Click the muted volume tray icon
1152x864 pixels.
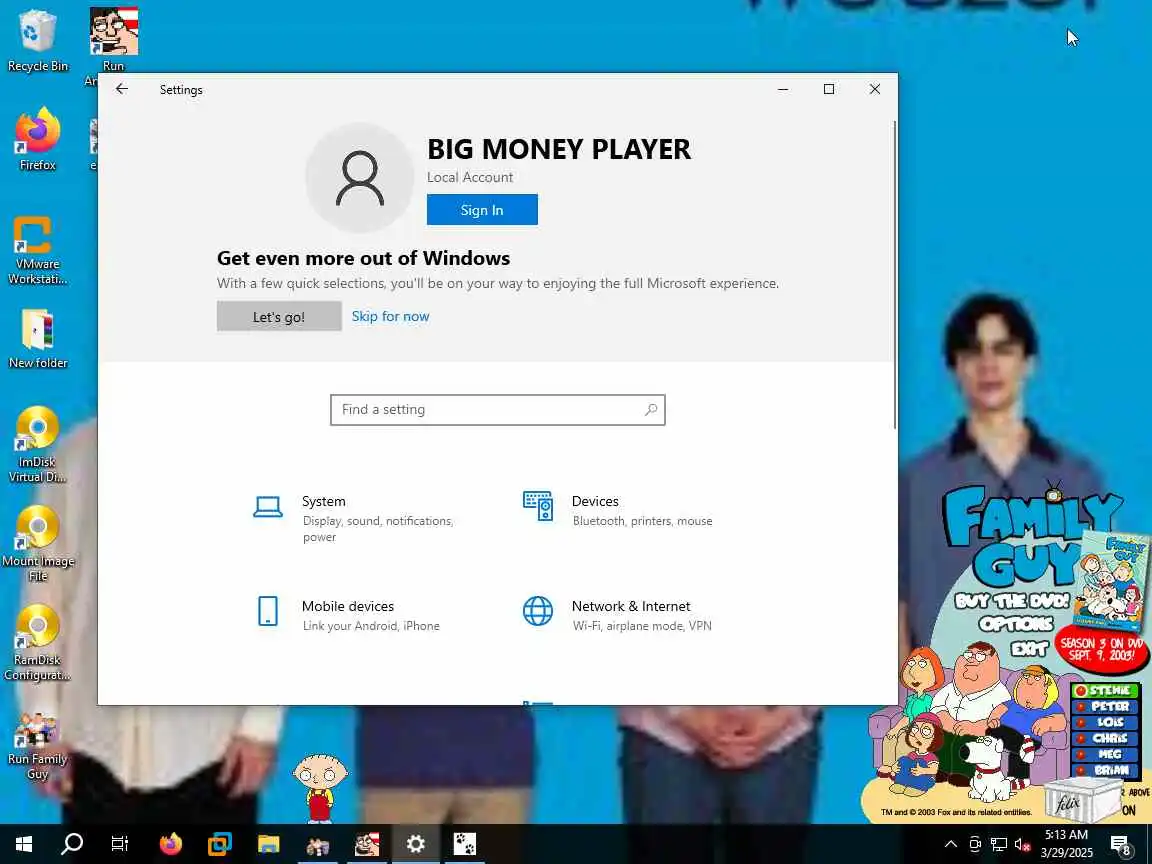click(x=1023, y=844)
